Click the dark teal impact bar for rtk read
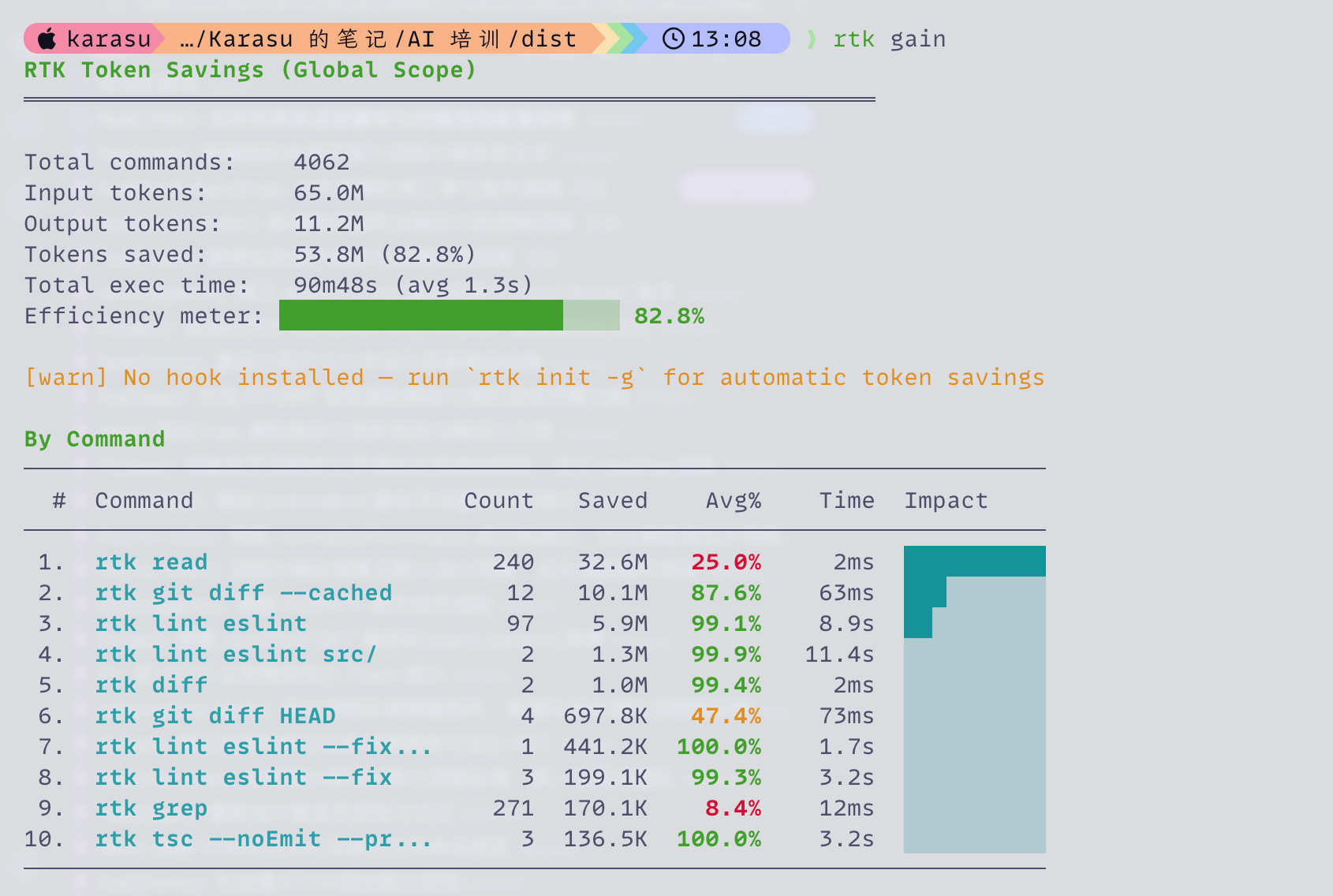1333x896 pixels. pyautogui.click(x=975, y=561)
